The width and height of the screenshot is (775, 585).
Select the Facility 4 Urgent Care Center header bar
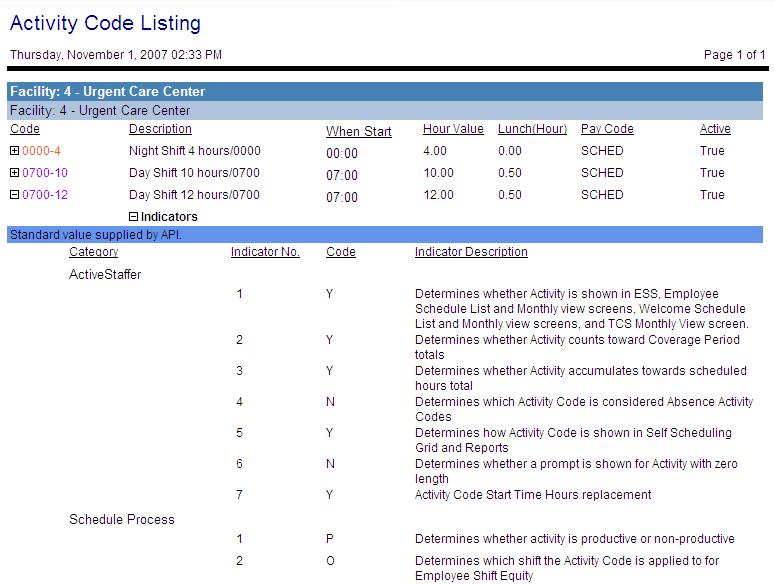pyautogui.click(x=385, y=92)
